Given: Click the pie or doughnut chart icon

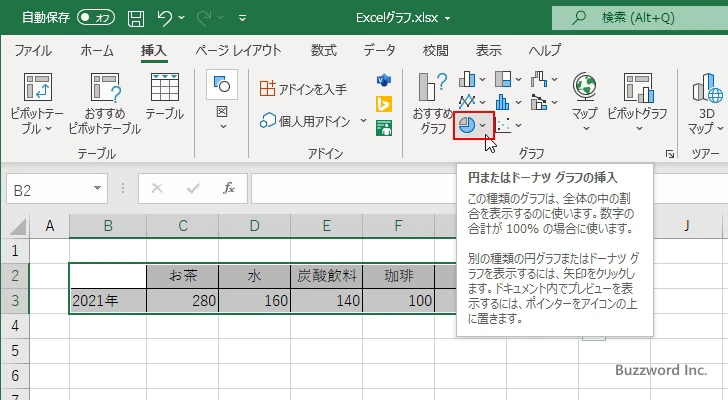Looking at the screenshot, I should click(x=467, y=125).
